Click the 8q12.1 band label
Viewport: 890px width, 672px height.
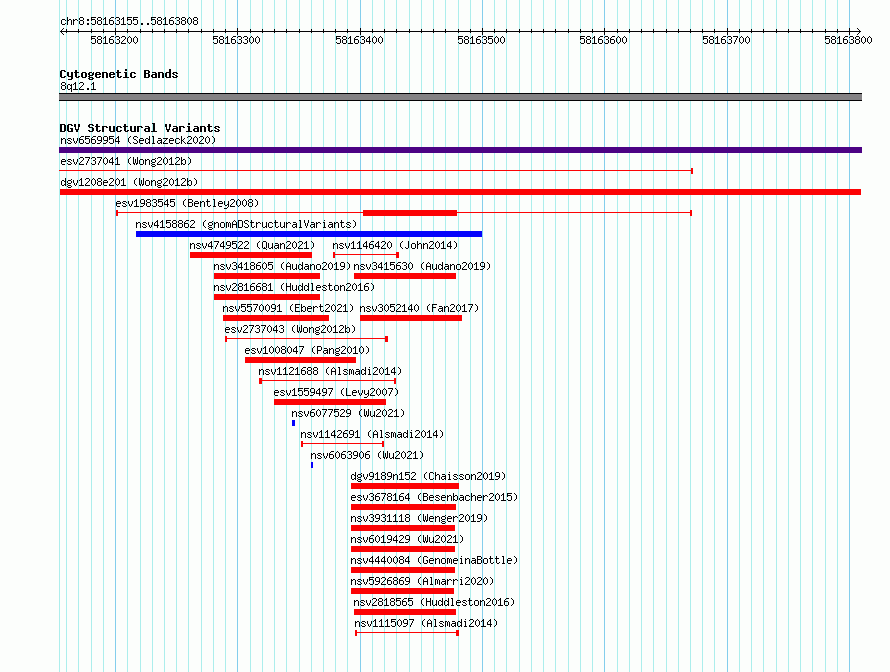pos(78,86)
